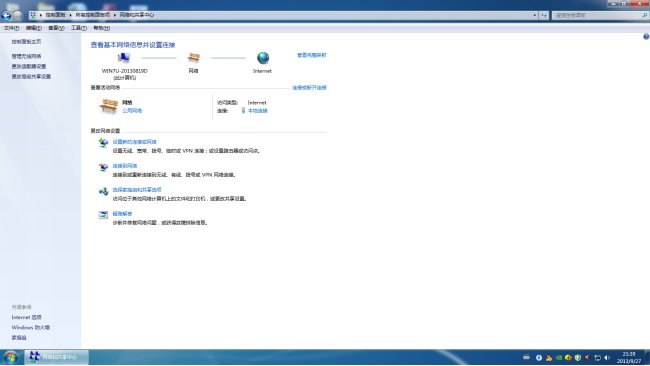Click the 连接到网络 link
650x366 pixels.
point(124,166)
